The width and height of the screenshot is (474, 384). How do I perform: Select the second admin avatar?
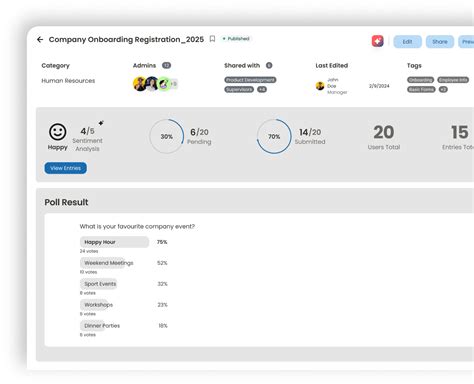point(152,84)
